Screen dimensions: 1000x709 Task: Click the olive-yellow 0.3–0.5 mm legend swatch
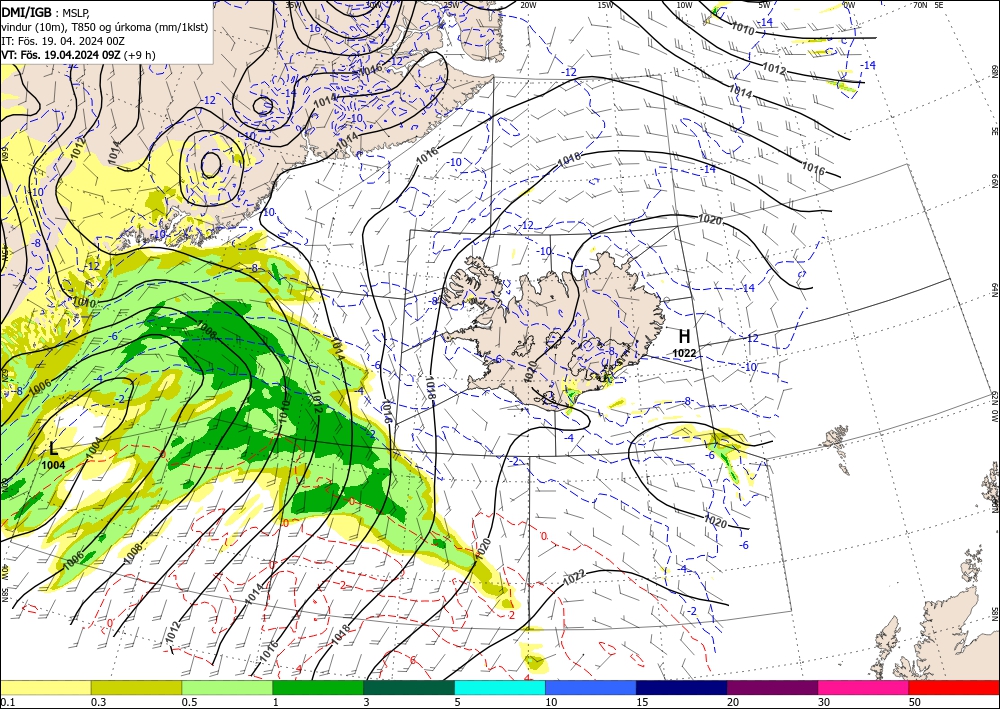[136, 687]
